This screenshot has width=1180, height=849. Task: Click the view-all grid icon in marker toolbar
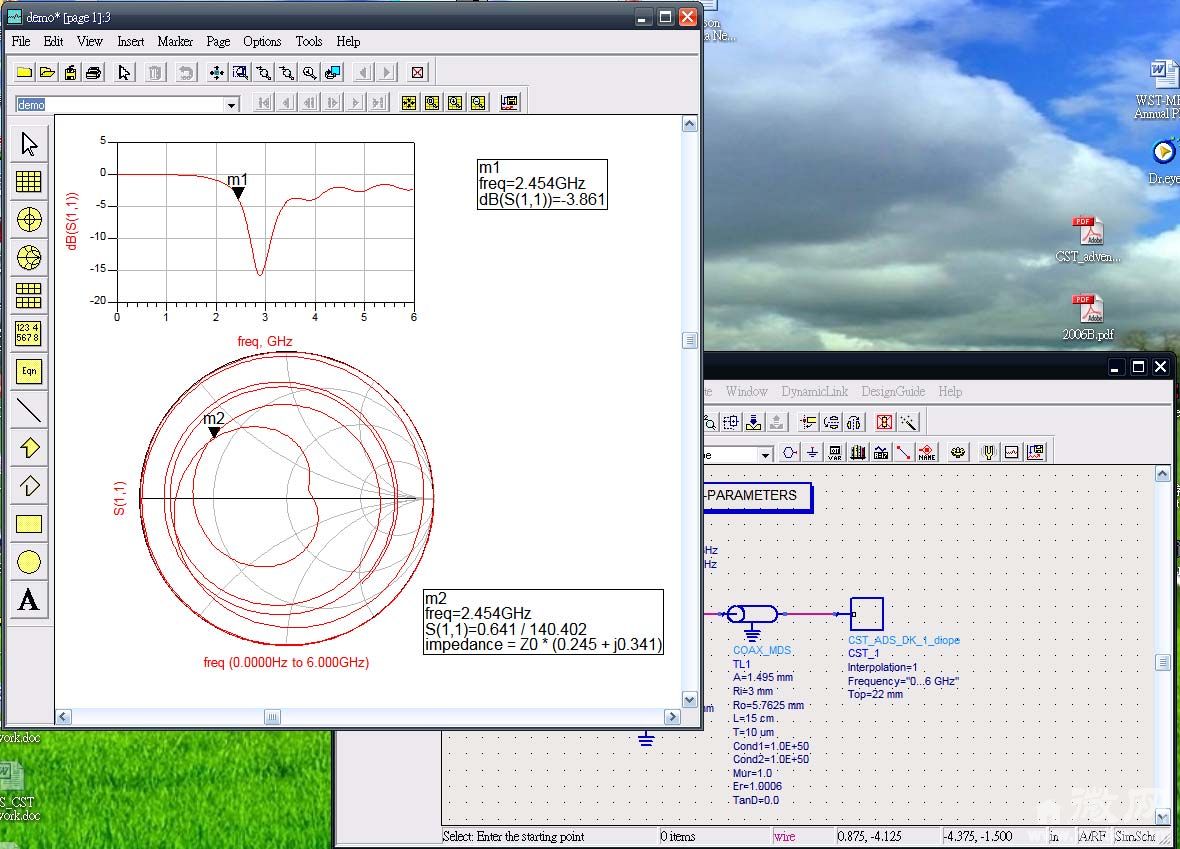pyautogui.click(x=409, y=102)
